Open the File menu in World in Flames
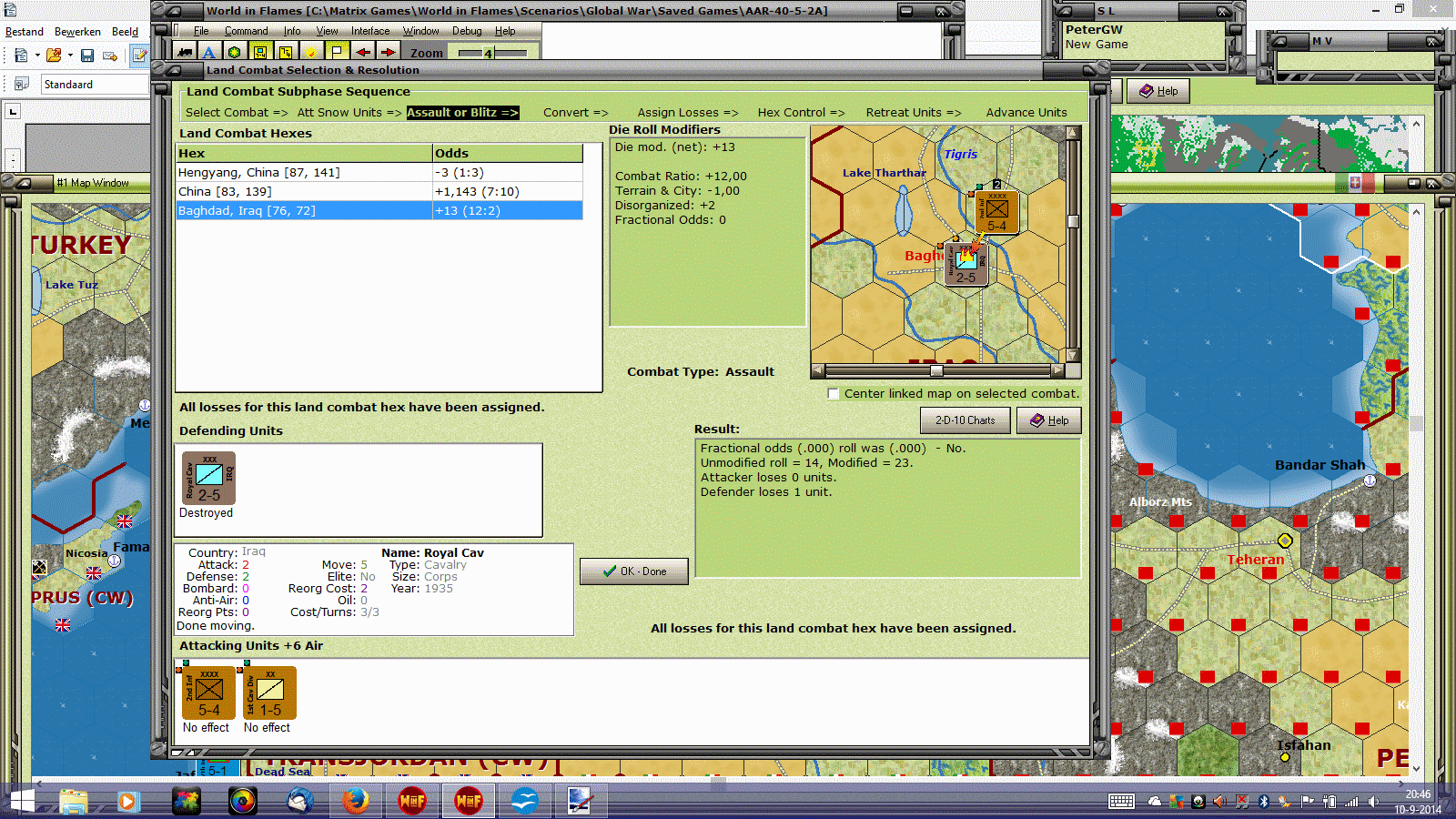Screen dimensions: 1456x819 click(x=201, y=31)
